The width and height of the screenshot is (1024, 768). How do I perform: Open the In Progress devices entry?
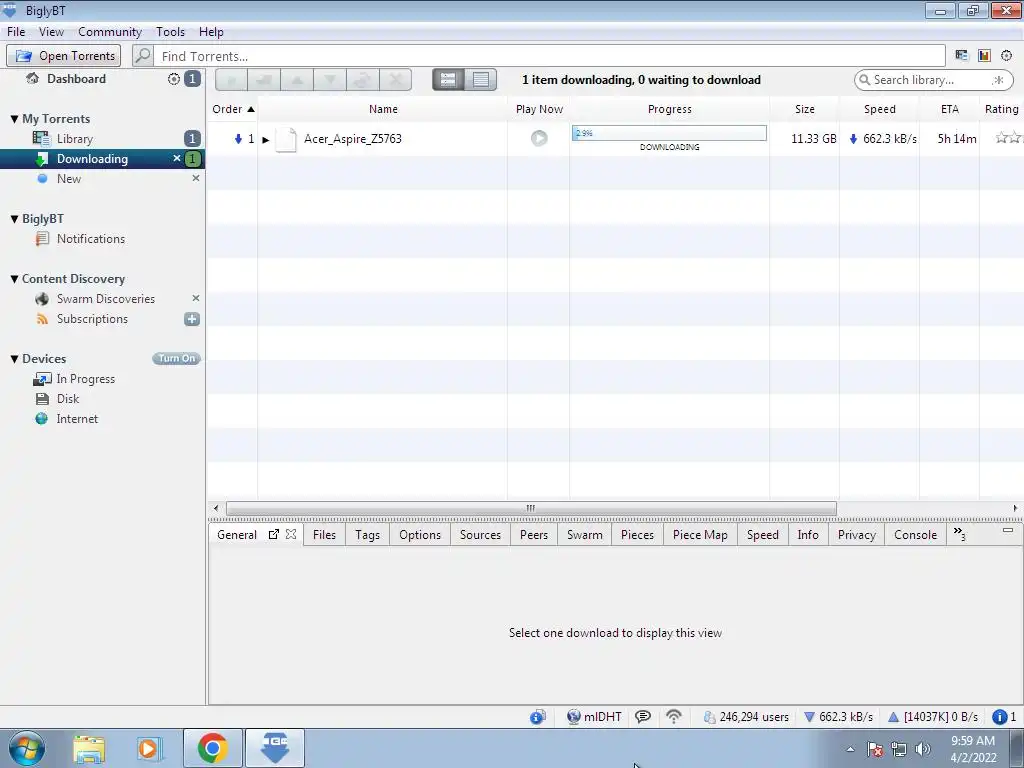point(85,379)
